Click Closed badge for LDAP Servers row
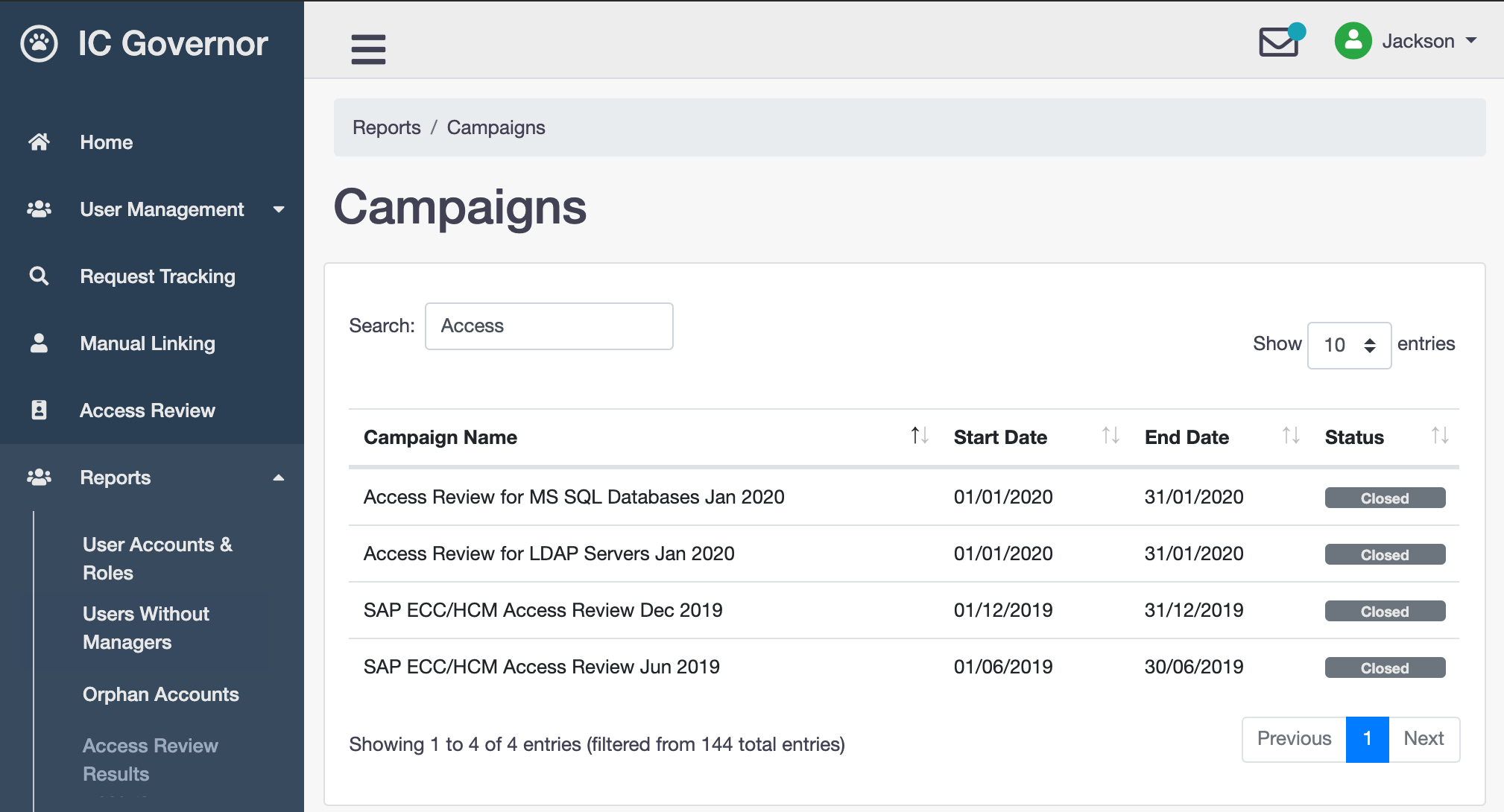Viewport: 1504px width, 812px height. tap(1385, 554)
